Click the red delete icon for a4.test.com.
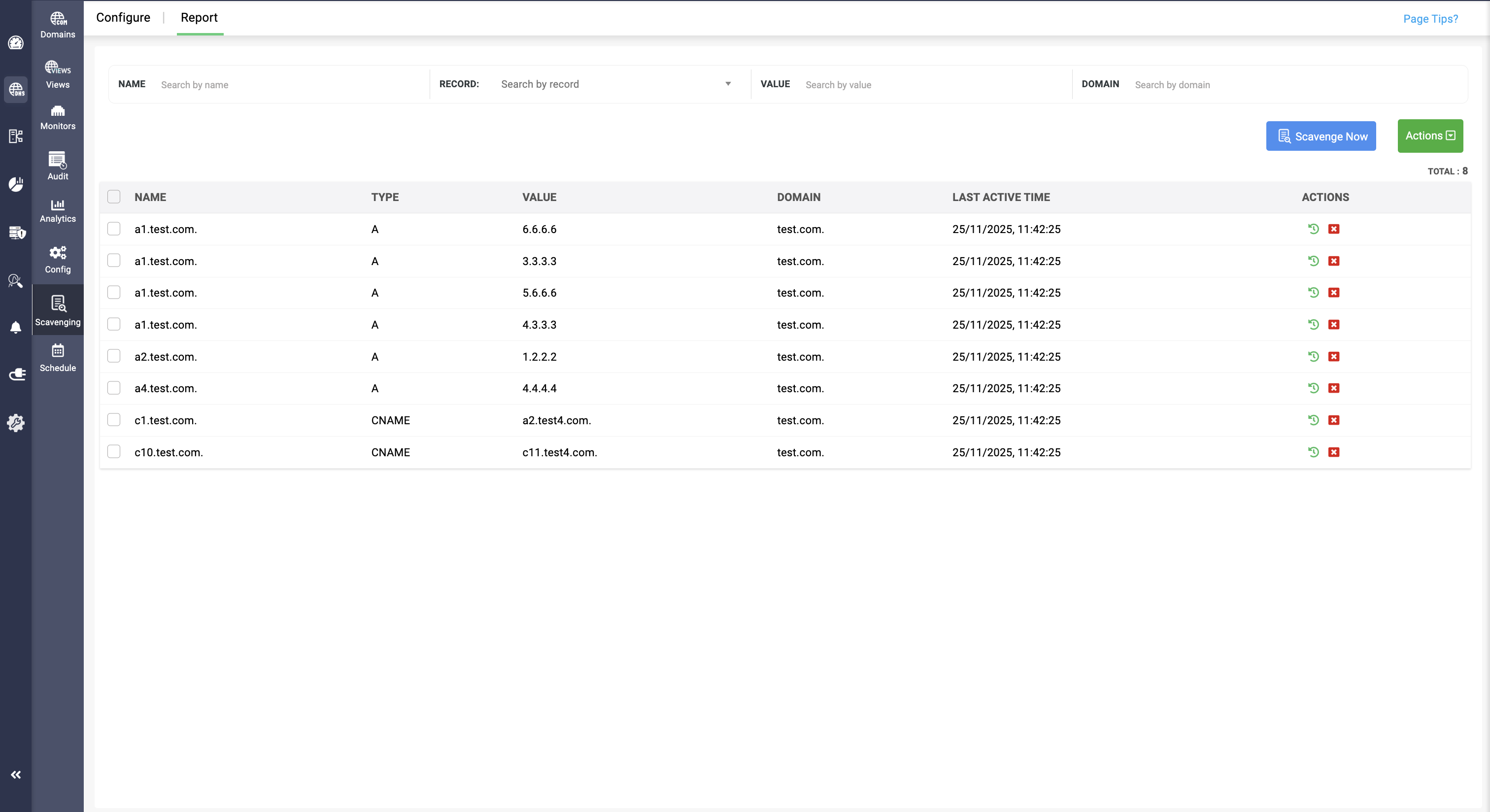The width and height of the screenshot is (1490, 812). pos(1334,388)
